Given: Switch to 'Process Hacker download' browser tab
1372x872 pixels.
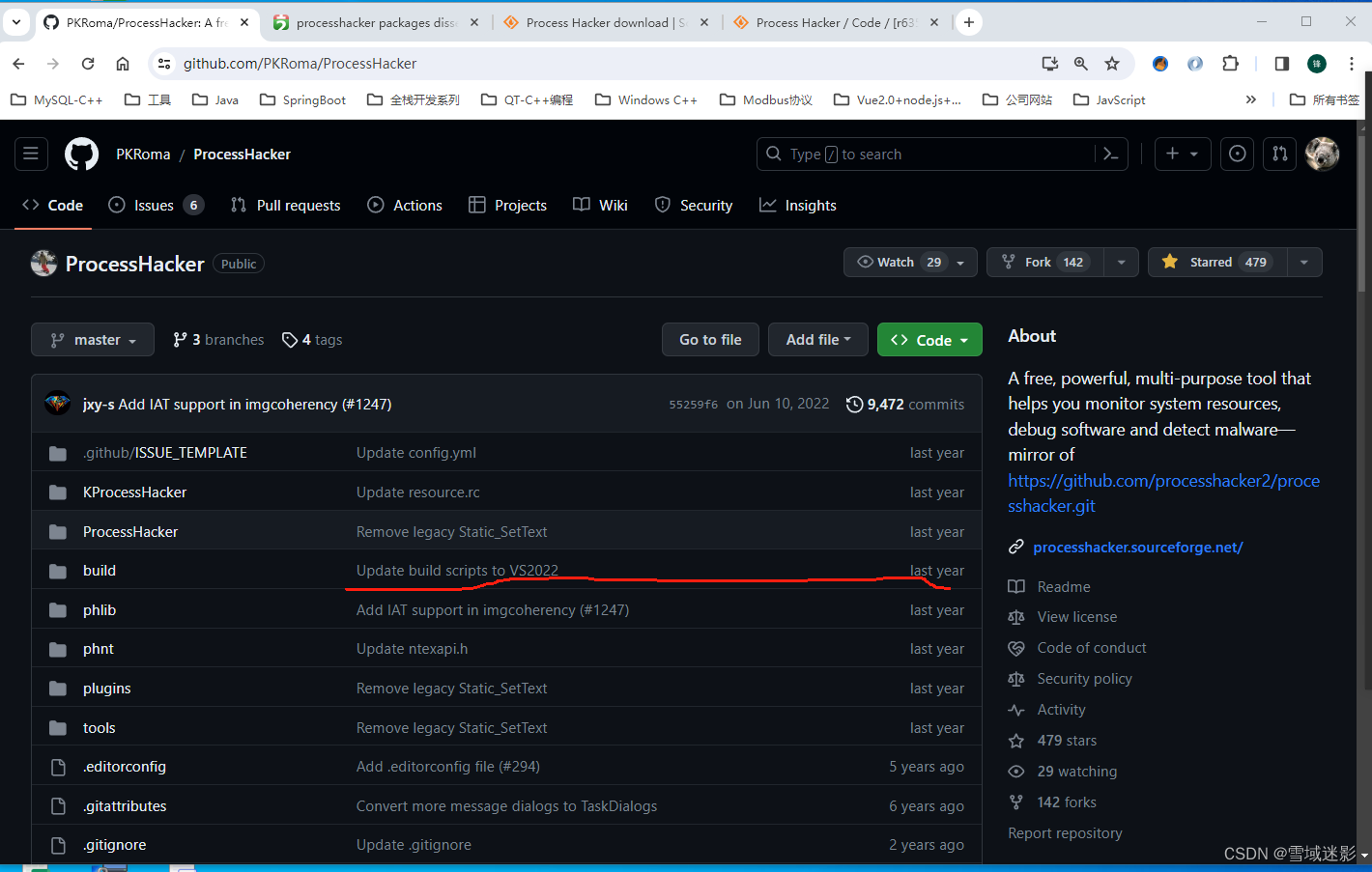Looking at the screenshot, I should (607, 22).
